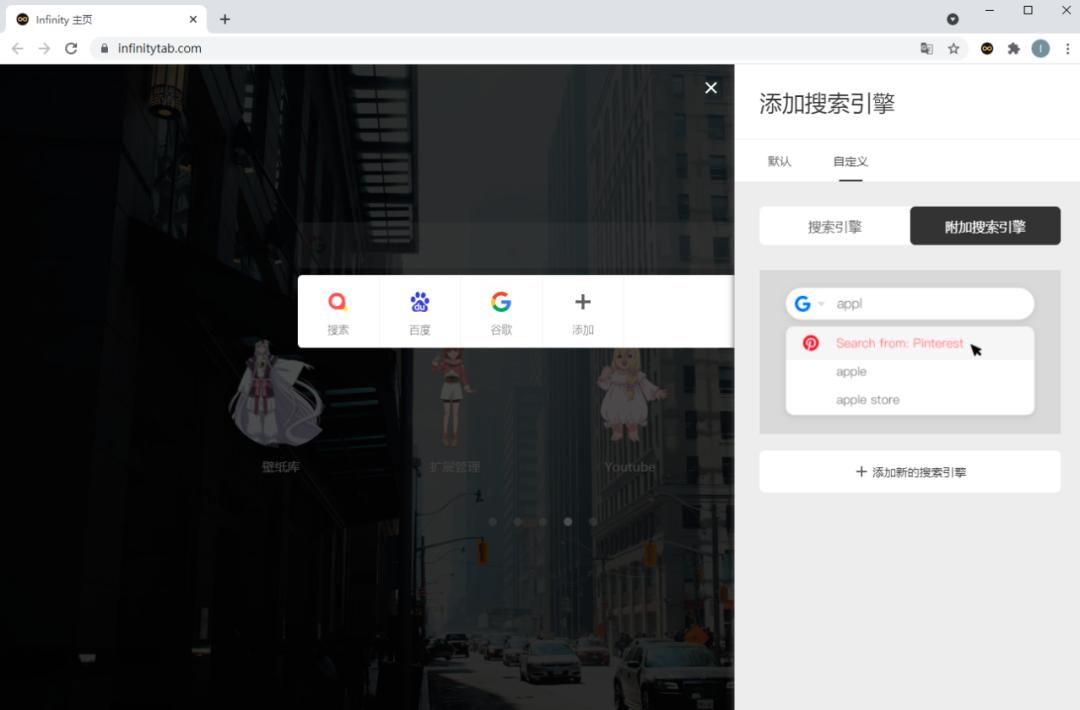Open Chrome's three-dot menu
Screen dimensions: 1080x710
1068,47
